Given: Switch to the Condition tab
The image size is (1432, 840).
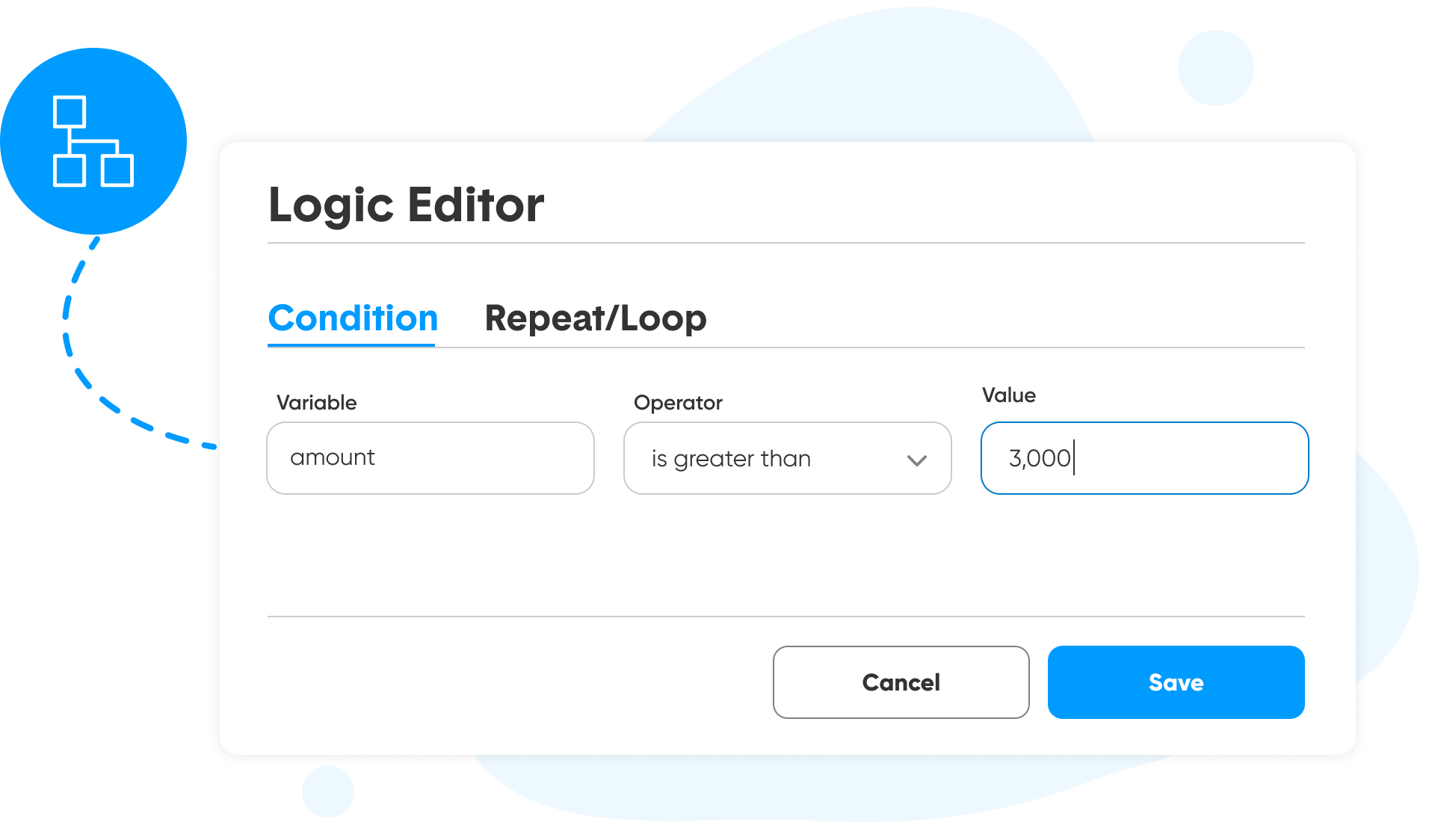Looking at the screenshot, I should coord(352,318).
